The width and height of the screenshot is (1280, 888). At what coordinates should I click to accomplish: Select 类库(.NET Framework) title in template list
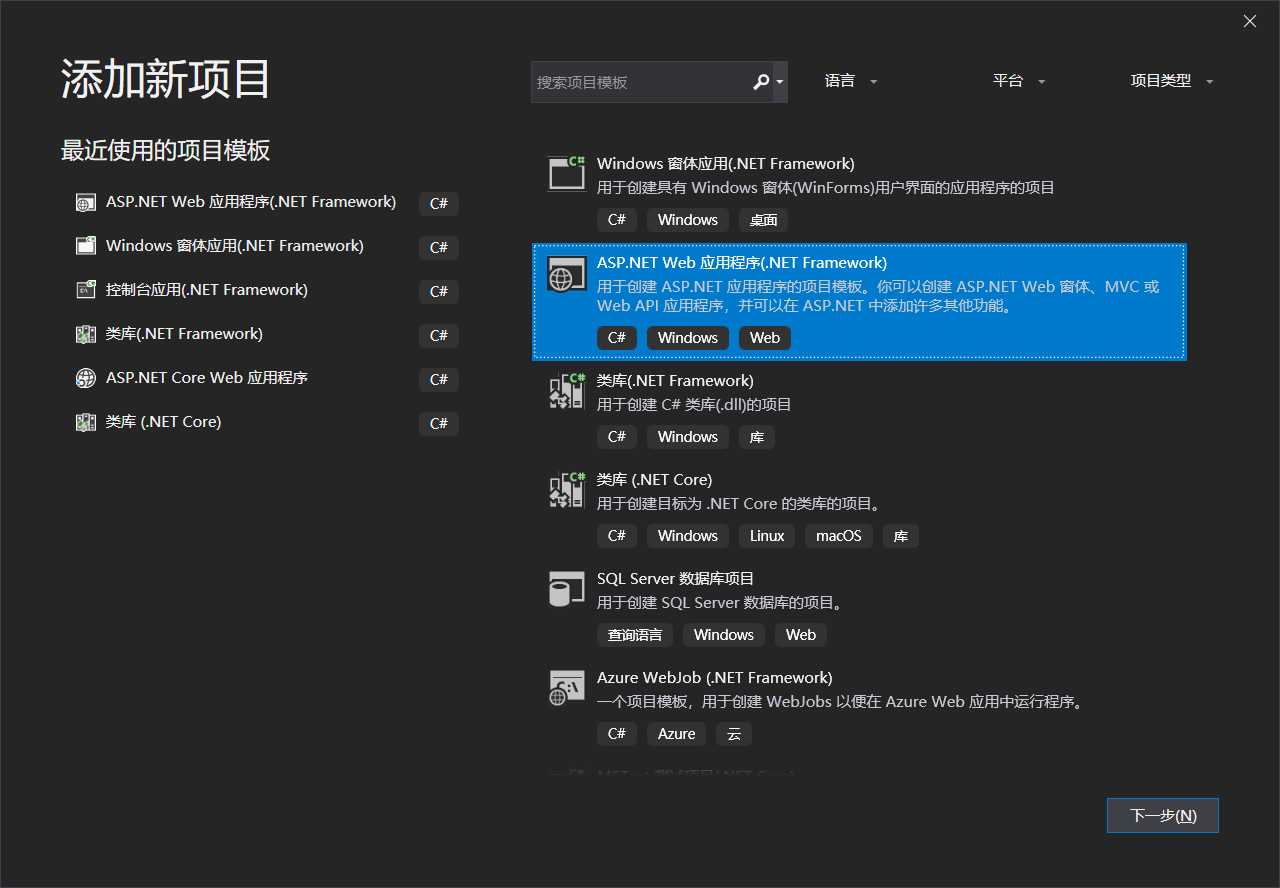point(675,380)
